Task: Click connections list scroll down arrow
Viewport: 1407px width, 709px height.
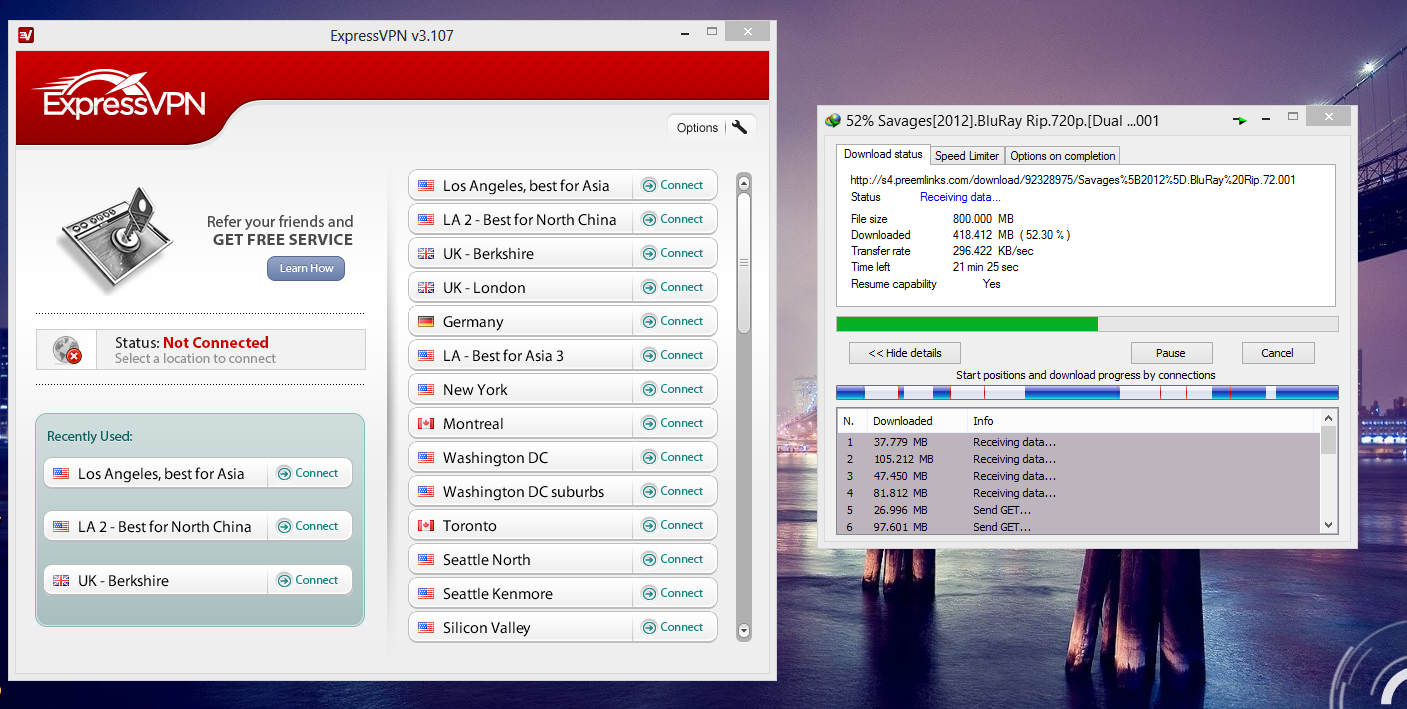Action: (1329, 525)
